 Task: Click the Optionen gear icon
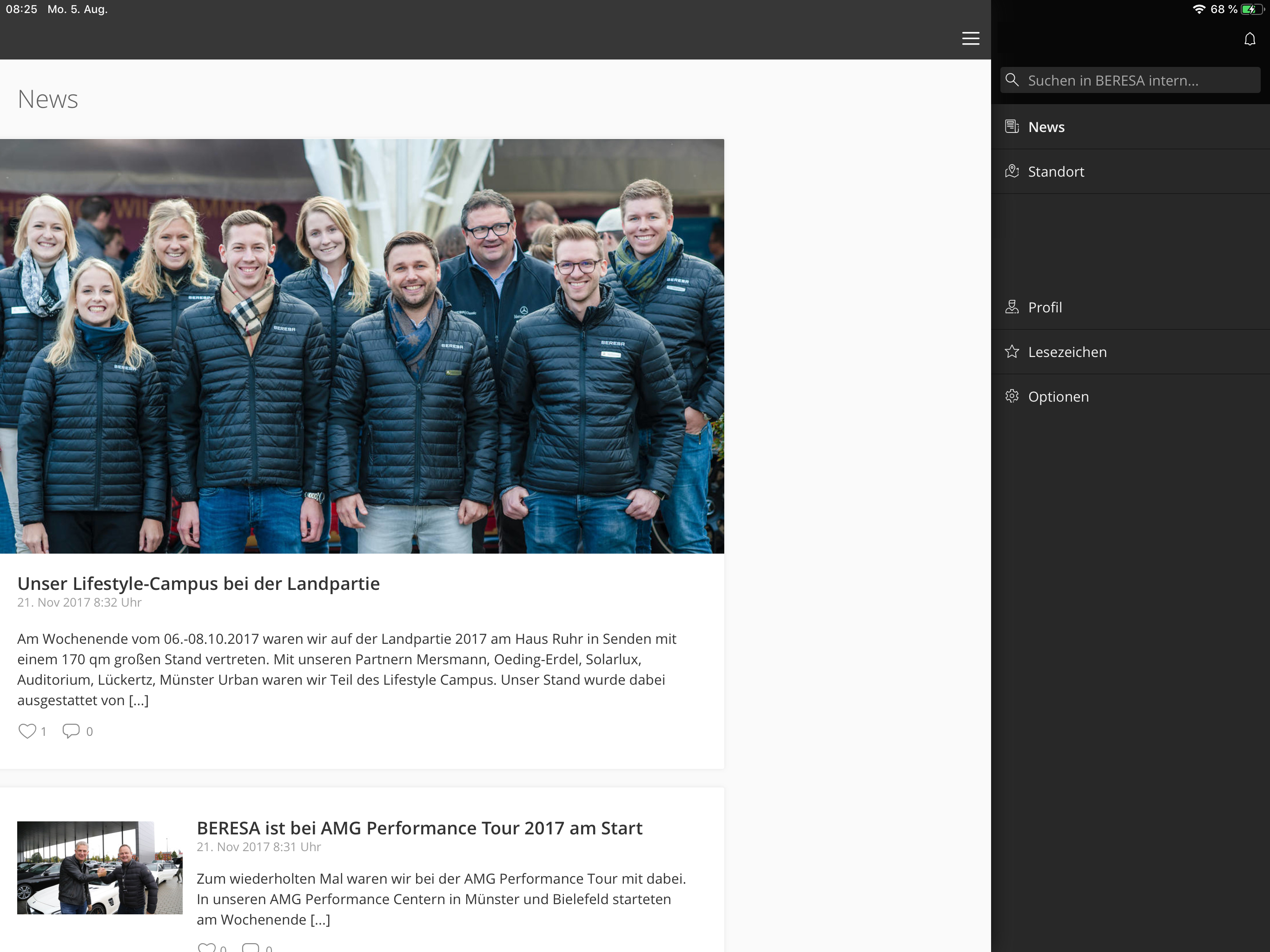[1012, 396]
